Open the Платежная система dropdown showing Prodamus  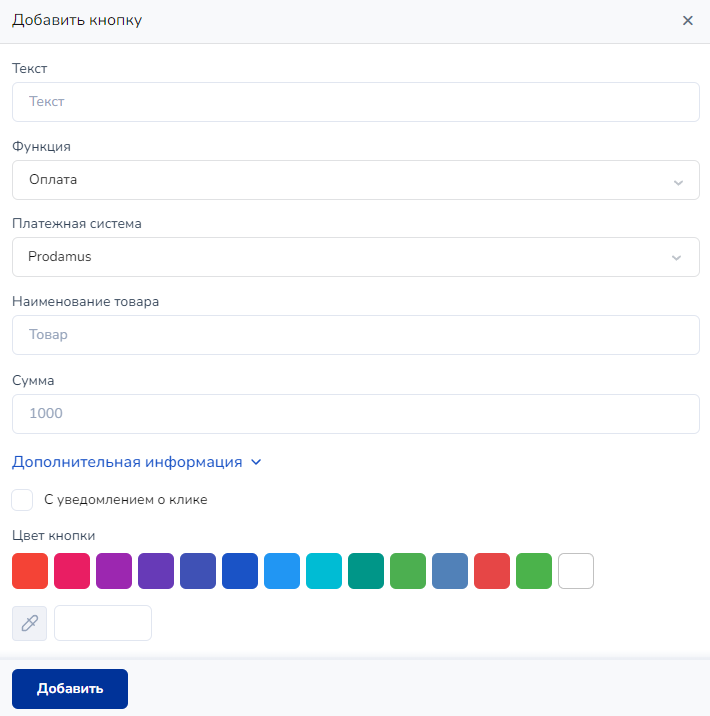pyautogui.click(x=355, y=257)
